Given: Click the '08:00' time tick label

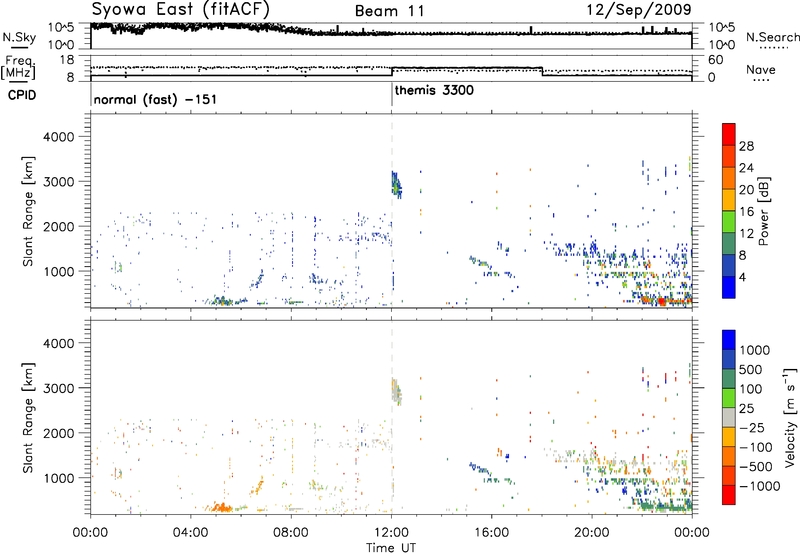Looking at the screenshot, I should pos(291,533).
